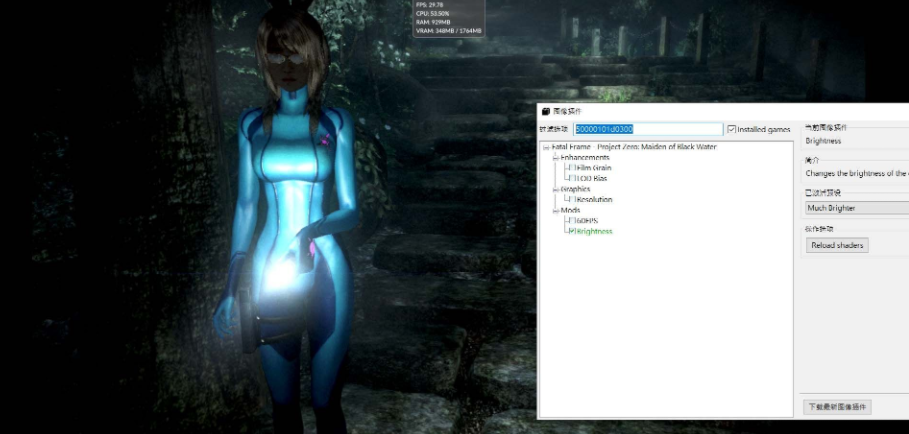Click the download latest graphic packs button

click(837, 407)
